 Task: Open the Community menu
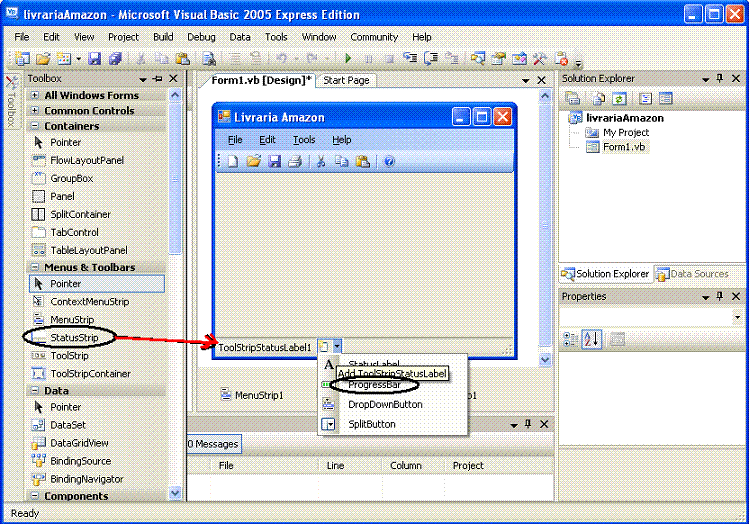point(374,37)
